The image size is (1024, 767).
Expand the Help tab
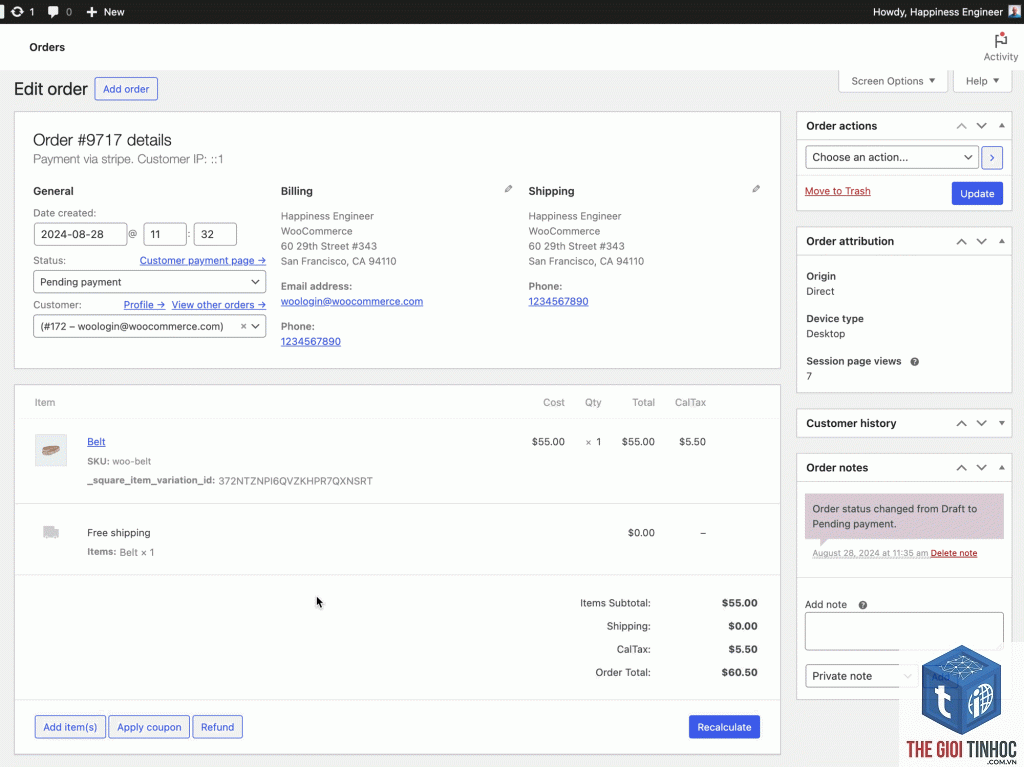(982, 81)
